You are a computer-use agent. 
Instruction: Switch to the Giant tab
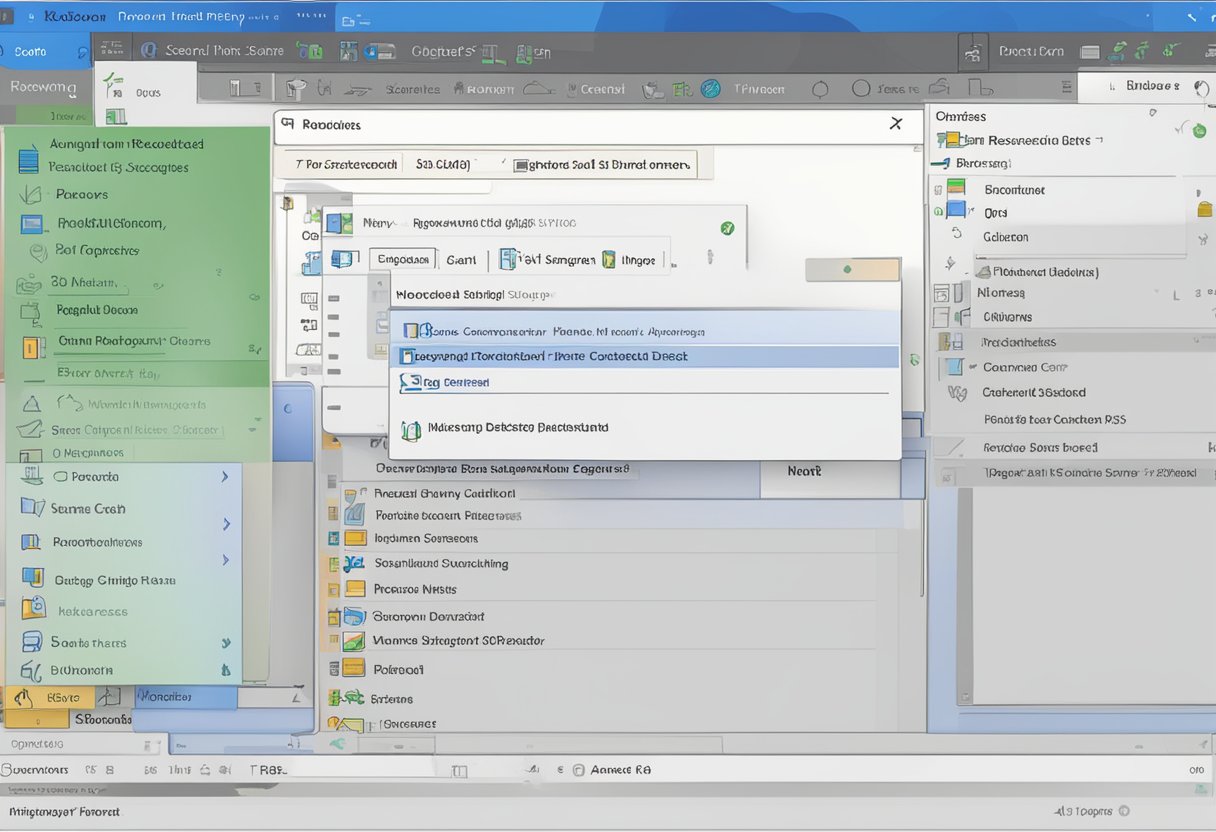(x=461, y=260)
